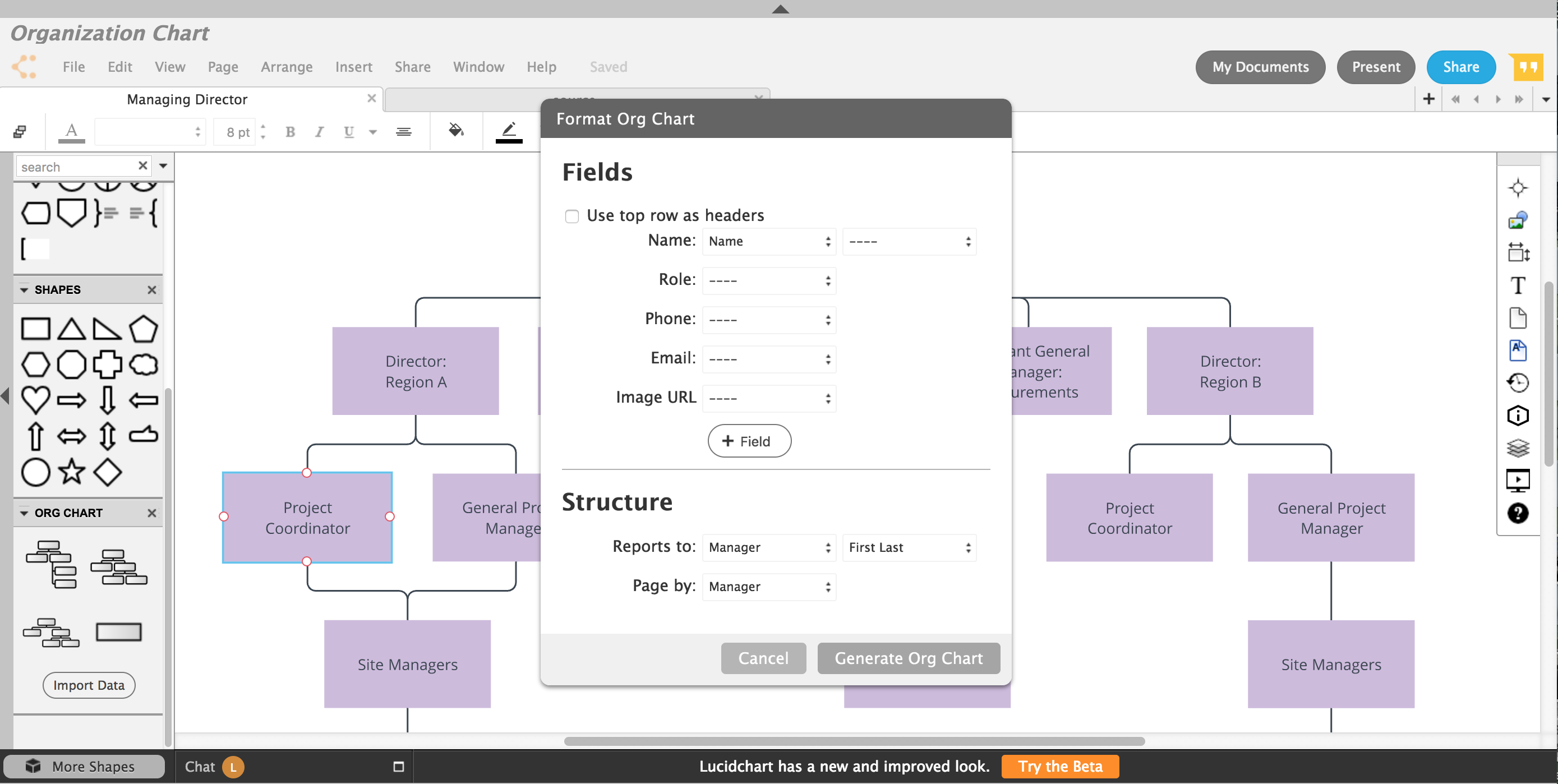This screenshot has height=784, width=1558.
Task: Click Generate Org Chart button
Action: [907, 658]
